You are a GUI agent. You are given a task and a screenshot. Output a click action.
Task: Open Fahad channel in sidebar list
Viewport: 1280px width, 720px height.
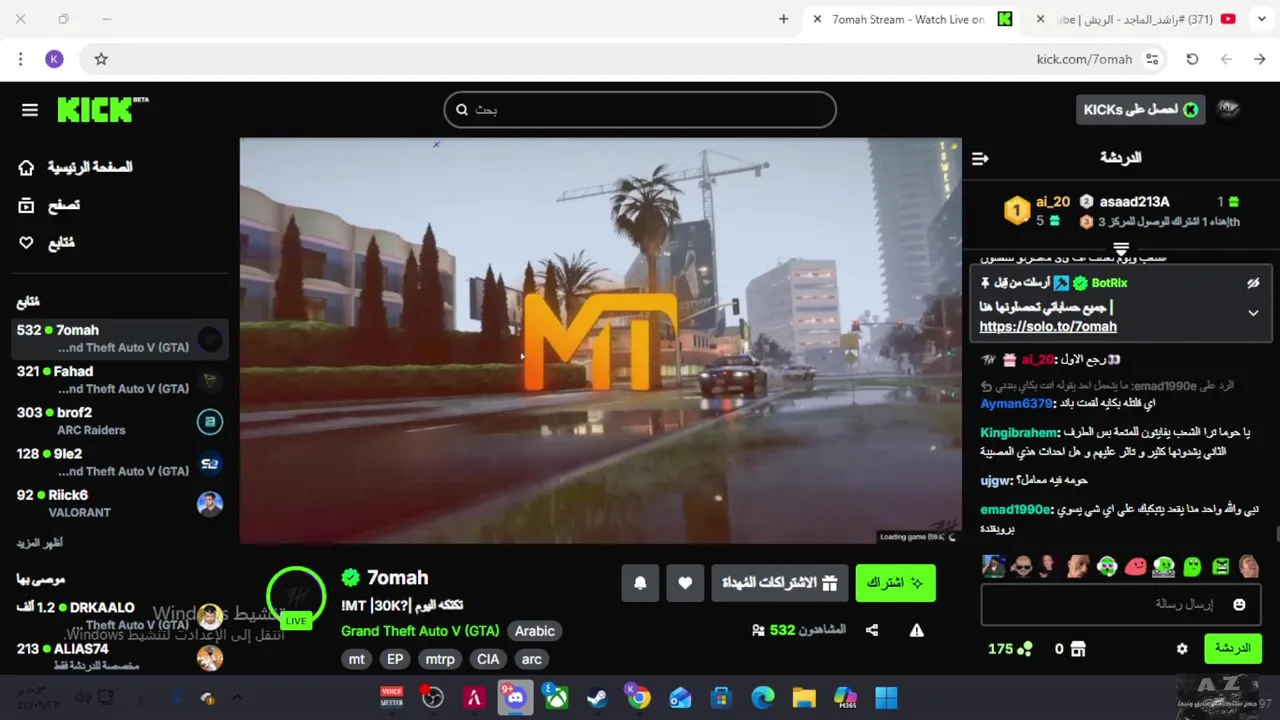point(119,379)
